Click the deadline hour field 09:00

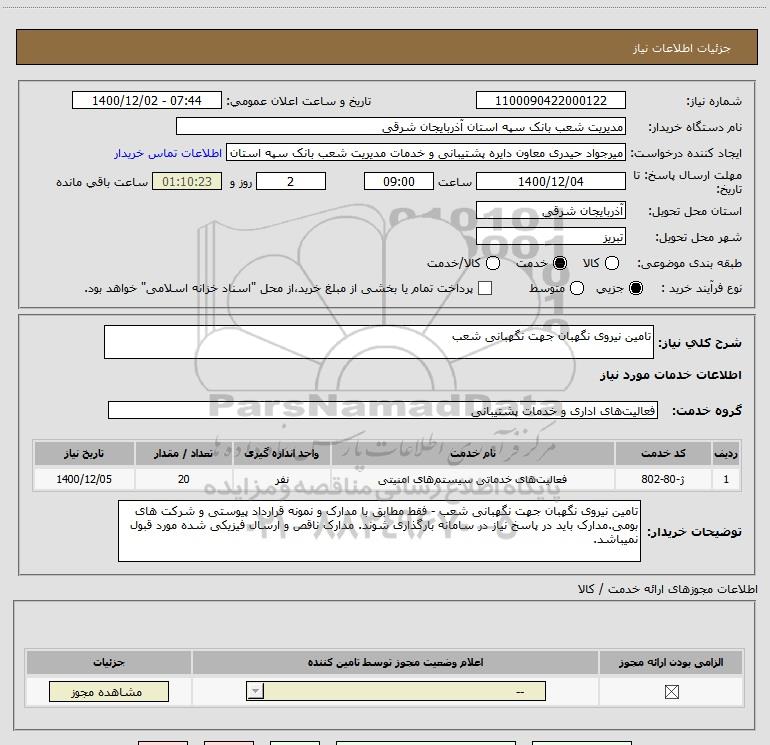(399, 181)
